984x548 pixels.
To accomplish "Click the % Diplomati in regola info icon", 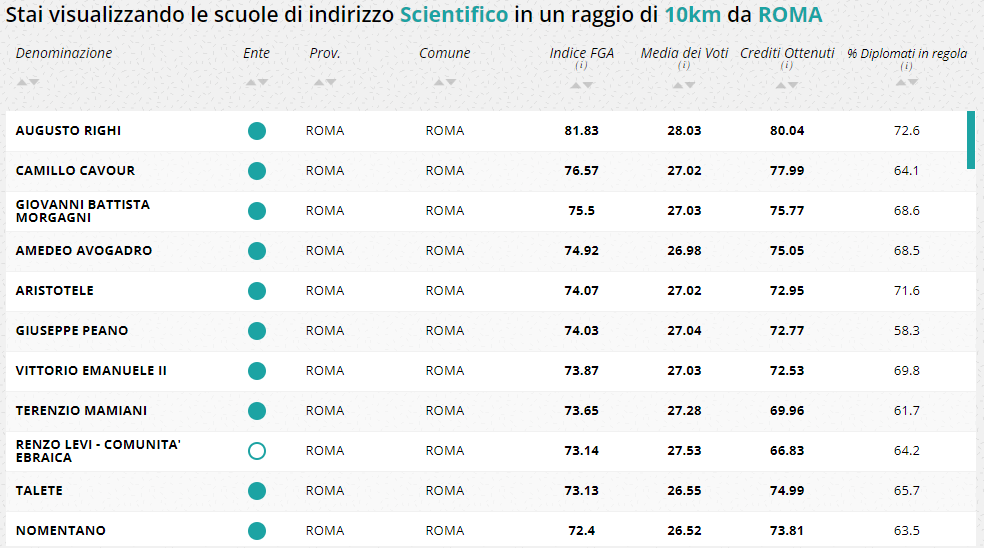I will click(906, 66).
